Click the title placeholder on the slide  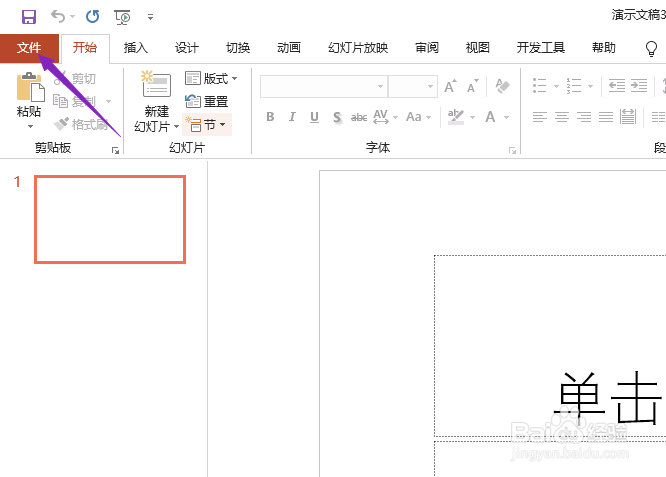pos(550,346)
